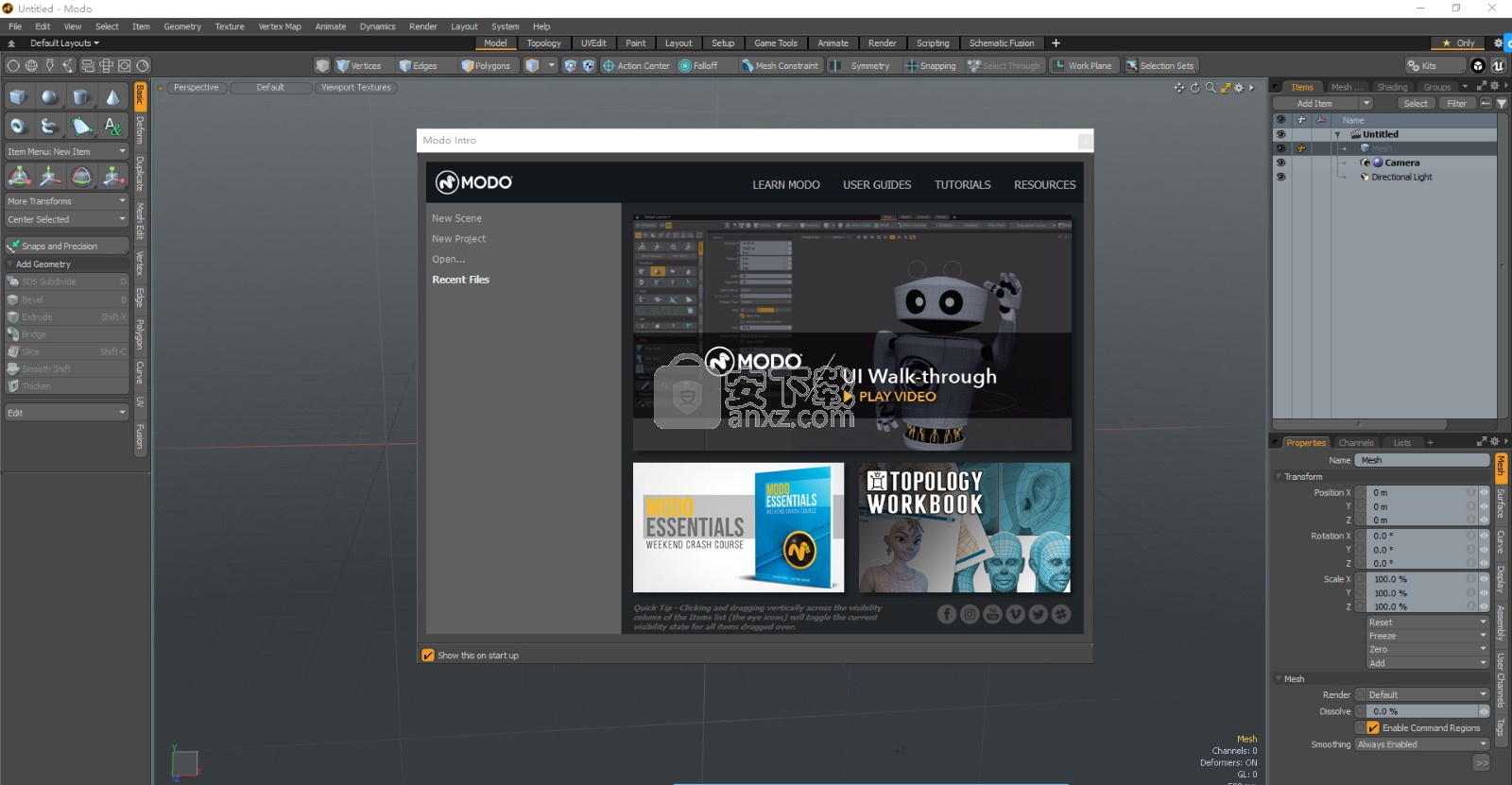1512x785 pixels.
Task: Select the Cube primitive tool
Action: coord(18,97)
